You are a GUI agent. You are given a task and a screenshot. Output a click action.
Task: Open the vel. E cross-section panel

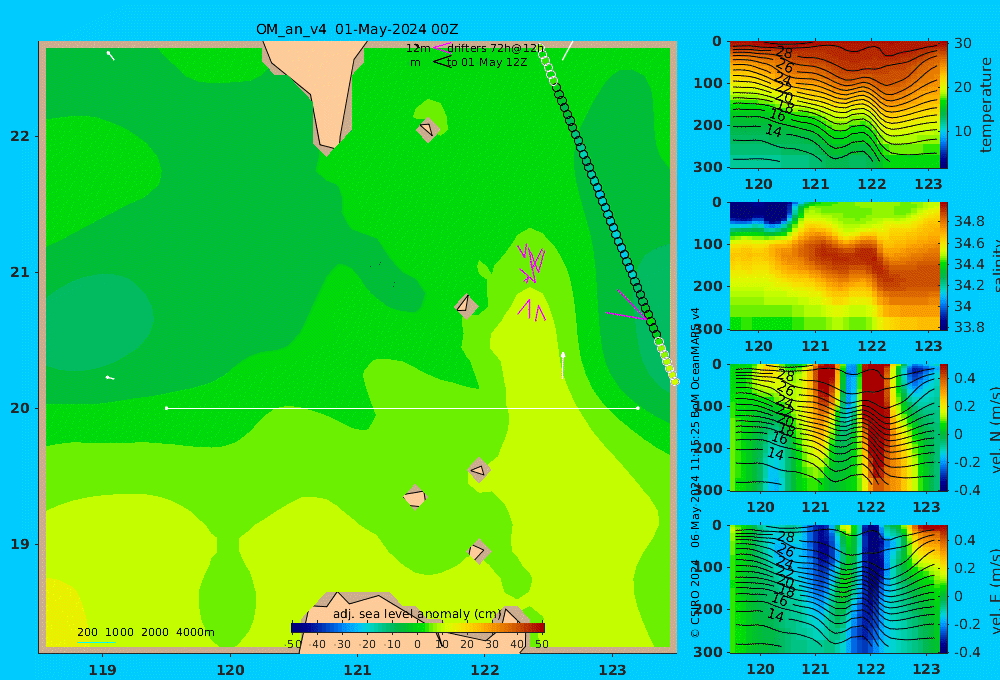tap(833, 589)
